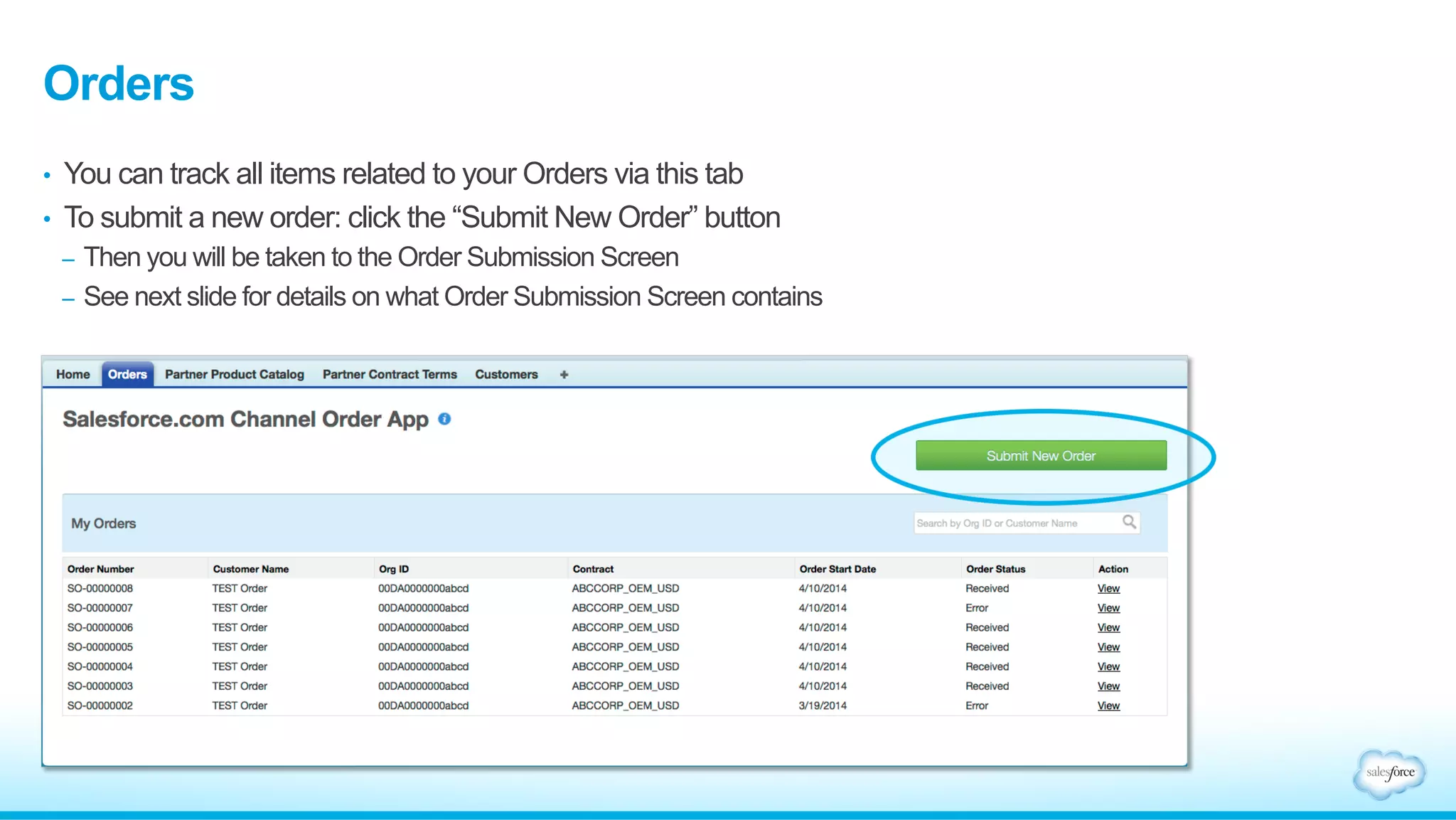The width and height of the screenshot is (1456, 820).
Task: Click the Org ID column header
Action: pos(394,569)
